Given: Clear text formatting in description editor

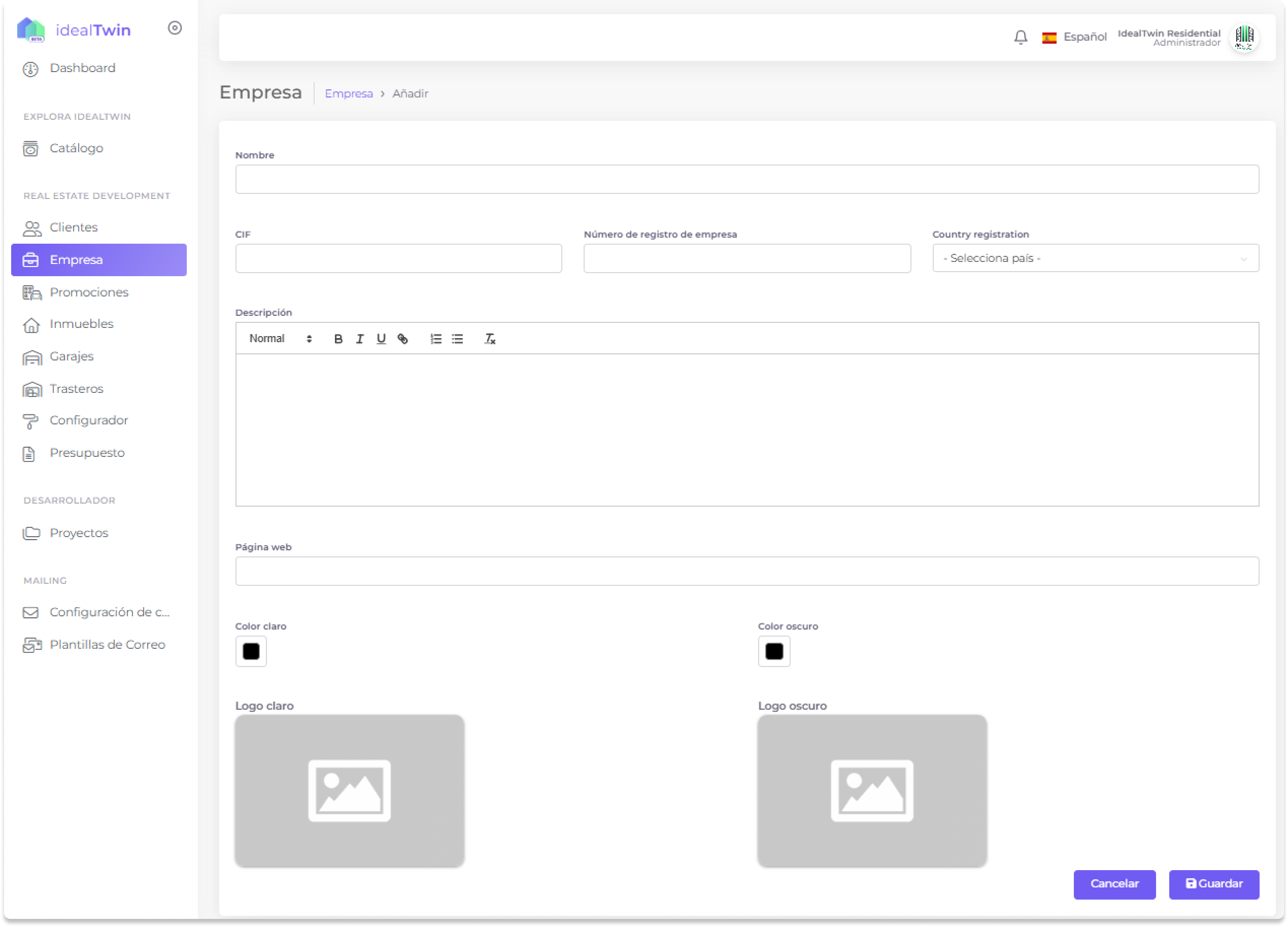Looking at the screenshot, I should tap(490, 339).
